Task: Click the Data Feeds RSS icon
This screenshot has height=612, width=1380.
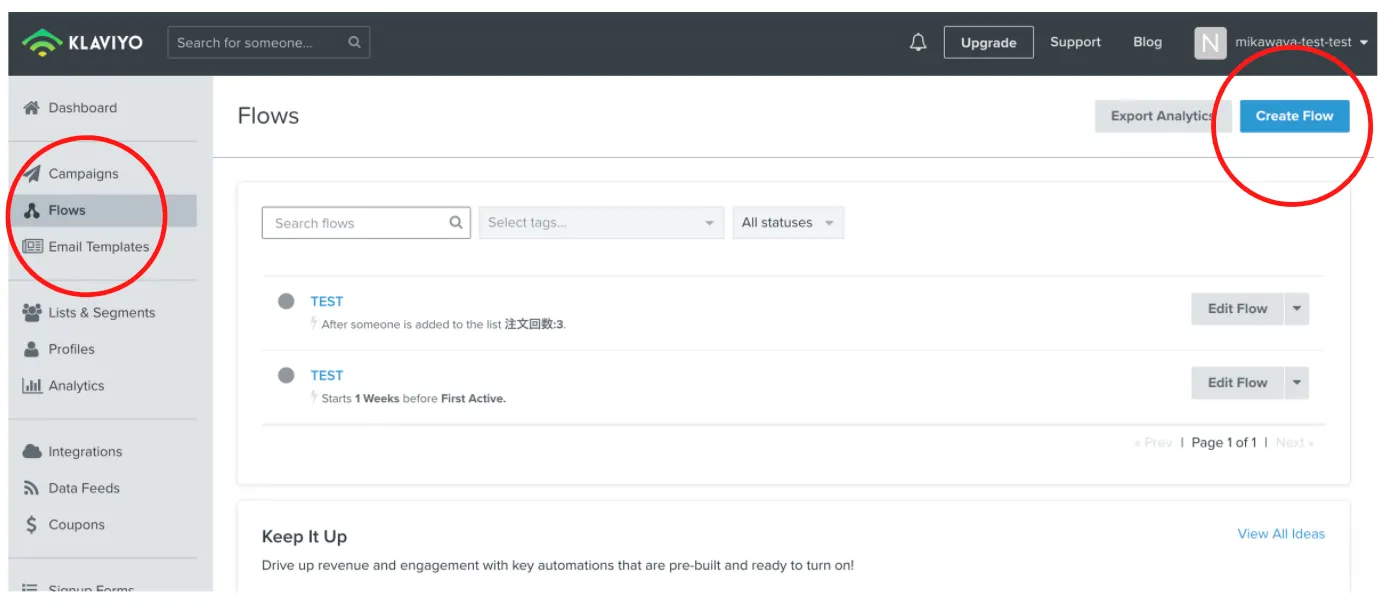Action: point(32,489)
